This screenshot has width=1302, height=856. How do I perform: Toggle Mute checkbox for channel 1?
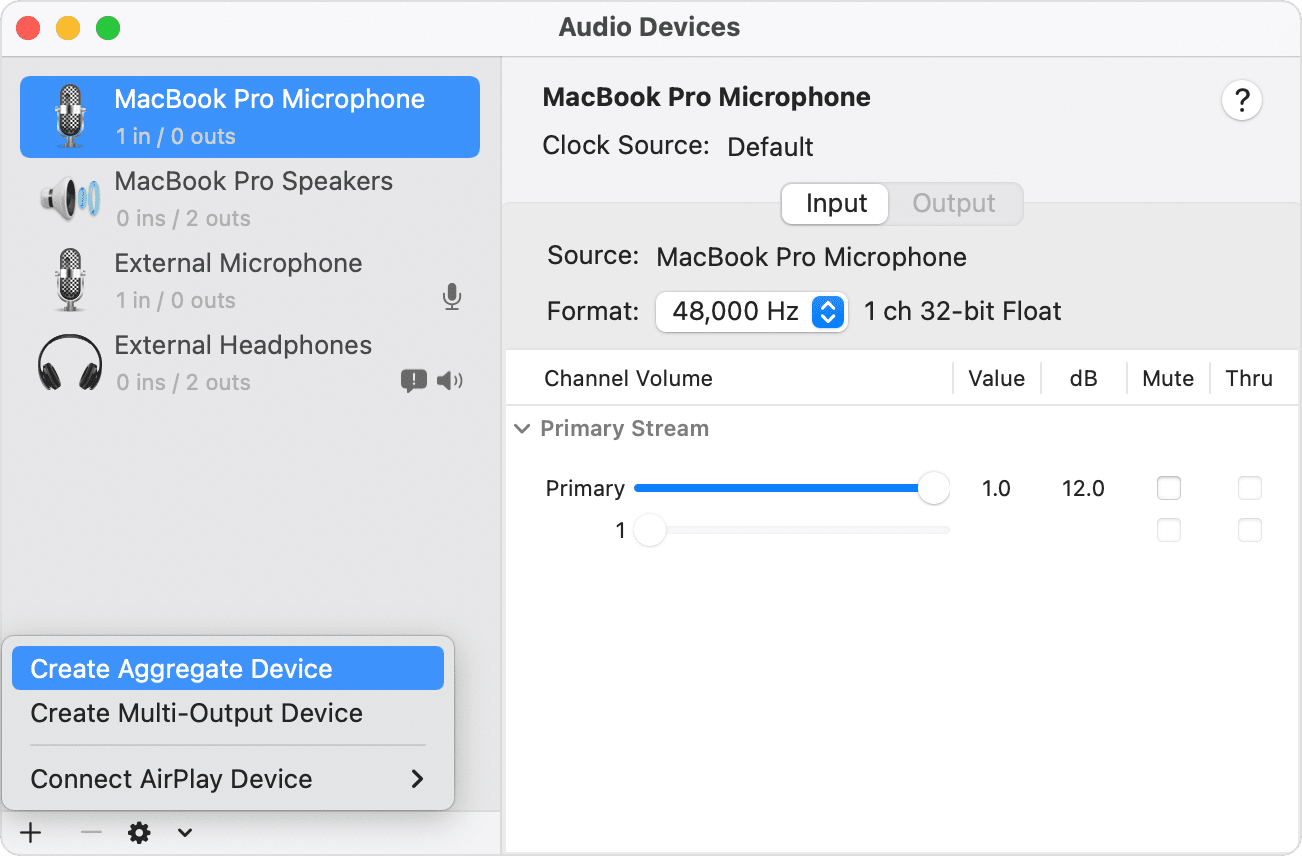[1168, 530]
